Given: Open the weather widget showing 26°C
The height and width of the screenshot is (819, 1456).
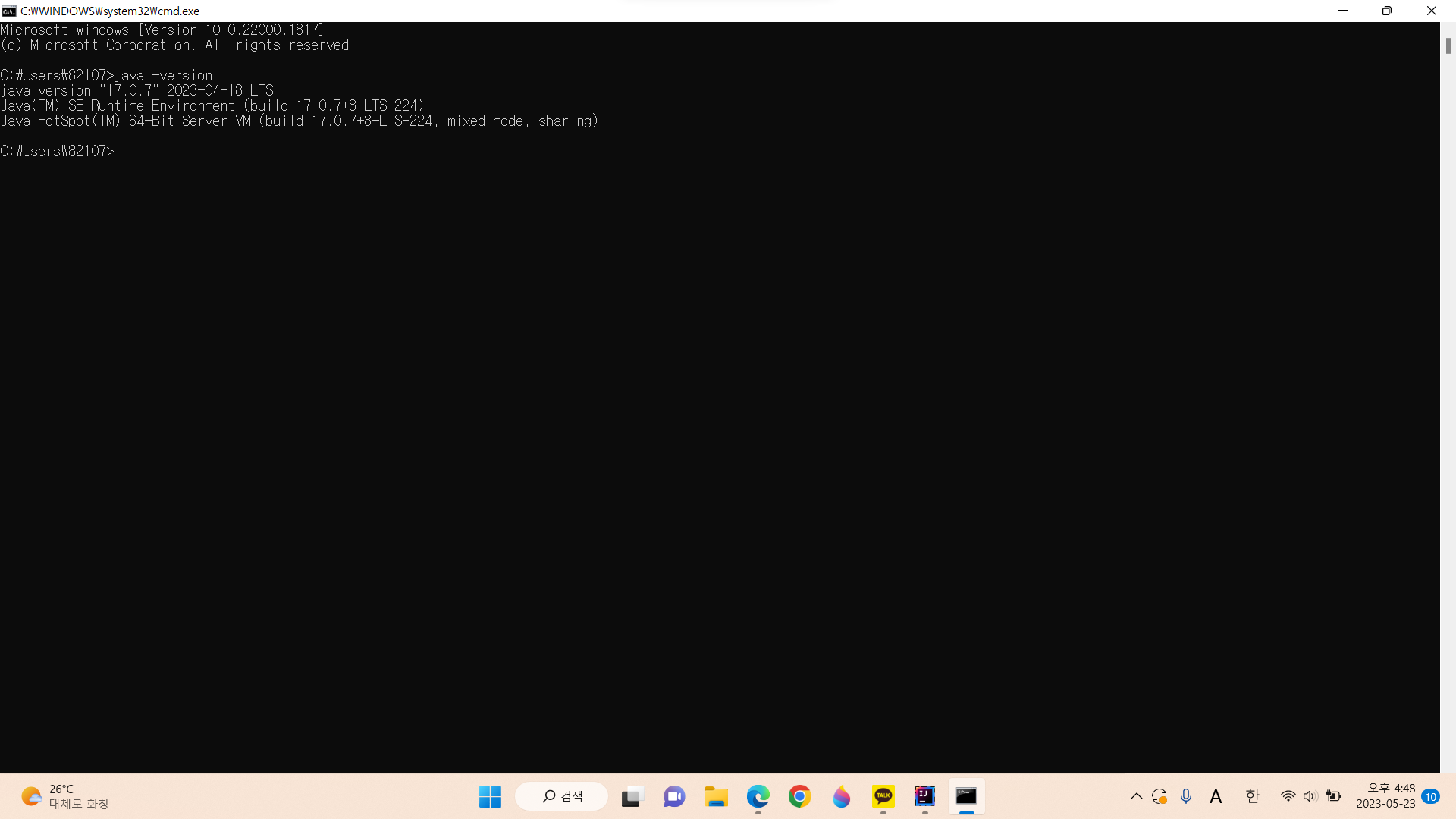Looking at the screenshot, I should coord(64,796).
